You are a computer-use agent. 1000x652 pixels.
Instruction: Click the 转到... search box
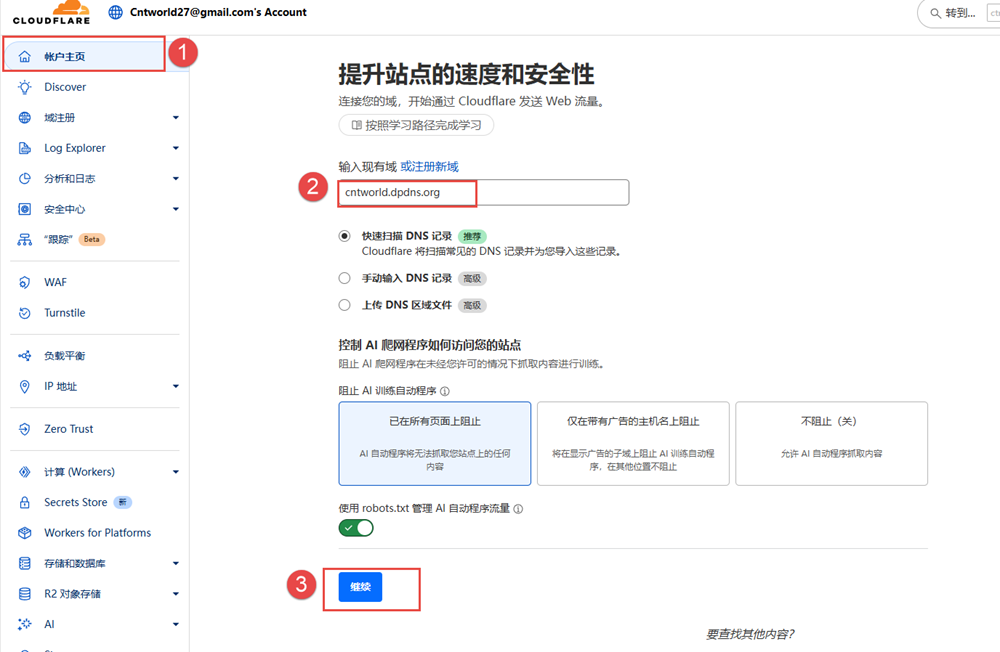pos(959,13)
